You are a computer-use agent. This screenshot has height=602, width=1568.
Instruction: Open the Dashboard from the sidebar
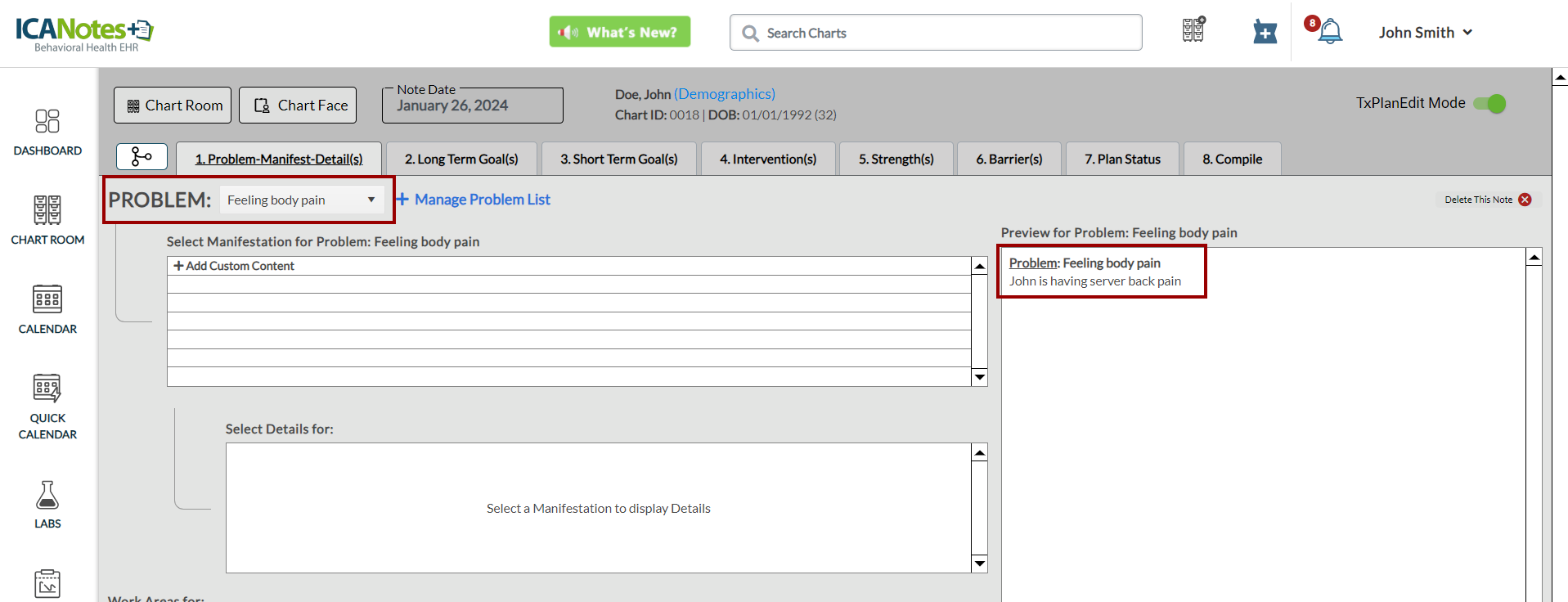(x=47, y=131)
